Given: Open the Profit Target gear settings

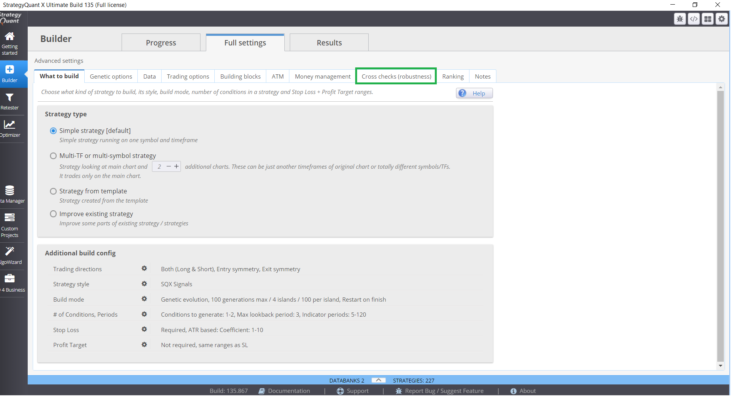Looking at the screenshot, I should [144, 344].
